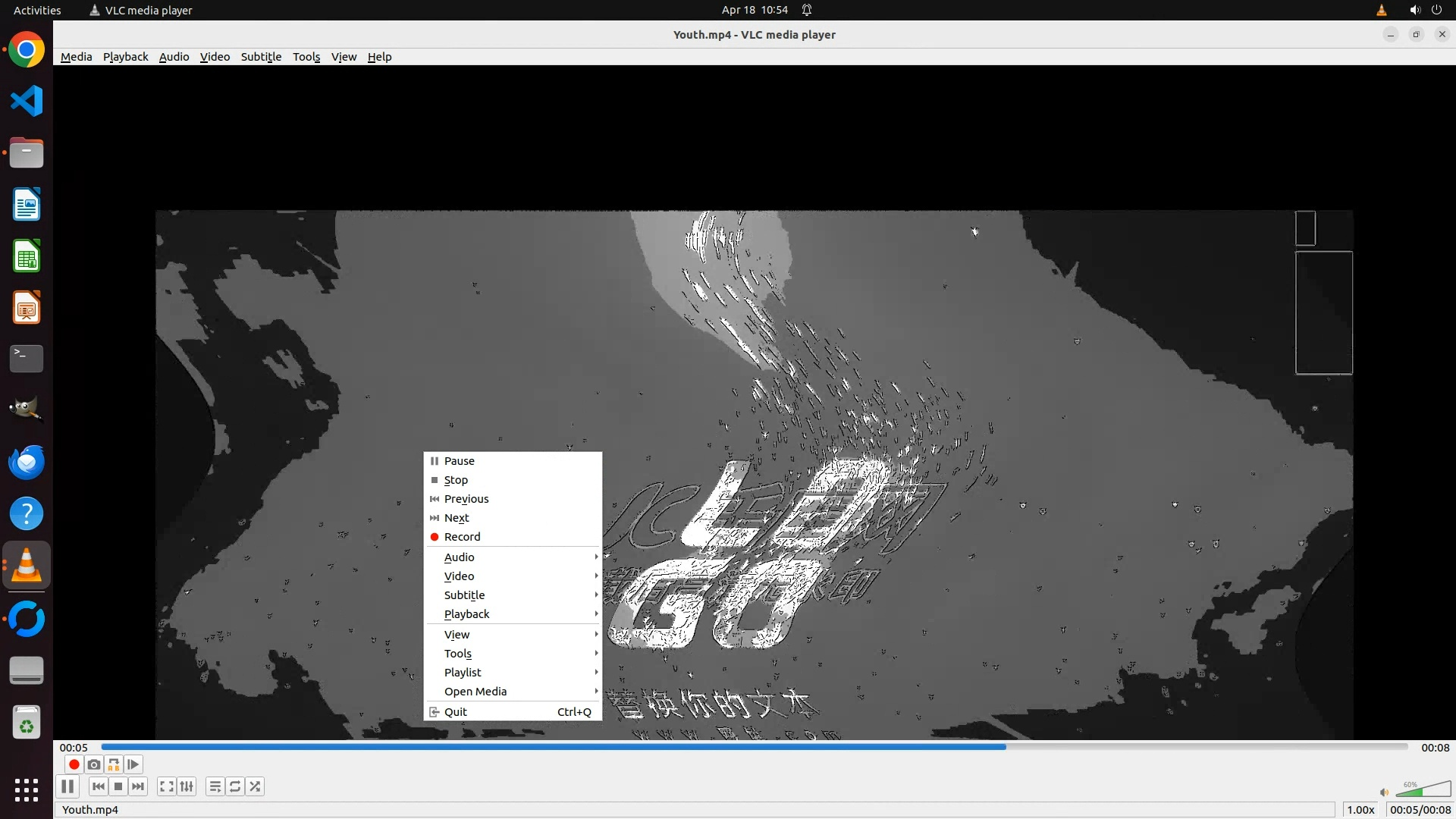Toggle the A-B loop button
1456x819 pixels.
114,764
